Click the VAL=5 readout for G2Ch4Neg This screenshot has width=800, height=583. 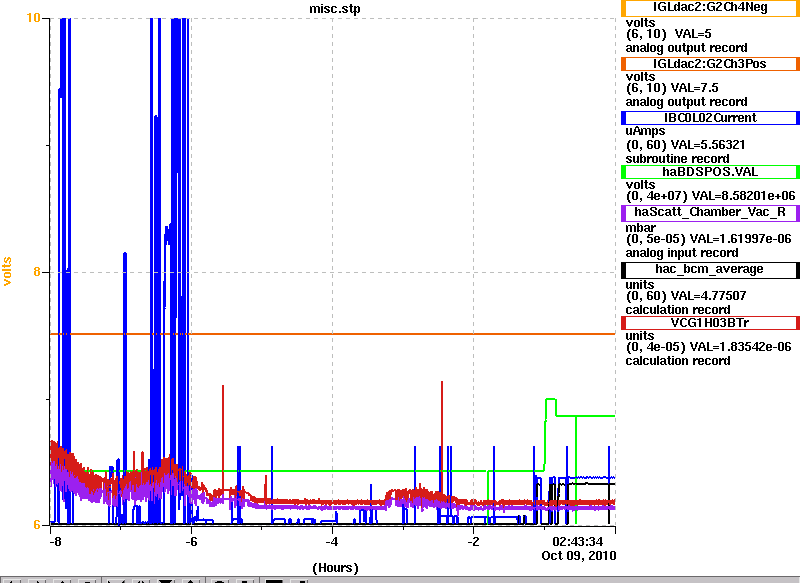click(x=693, y=34)
